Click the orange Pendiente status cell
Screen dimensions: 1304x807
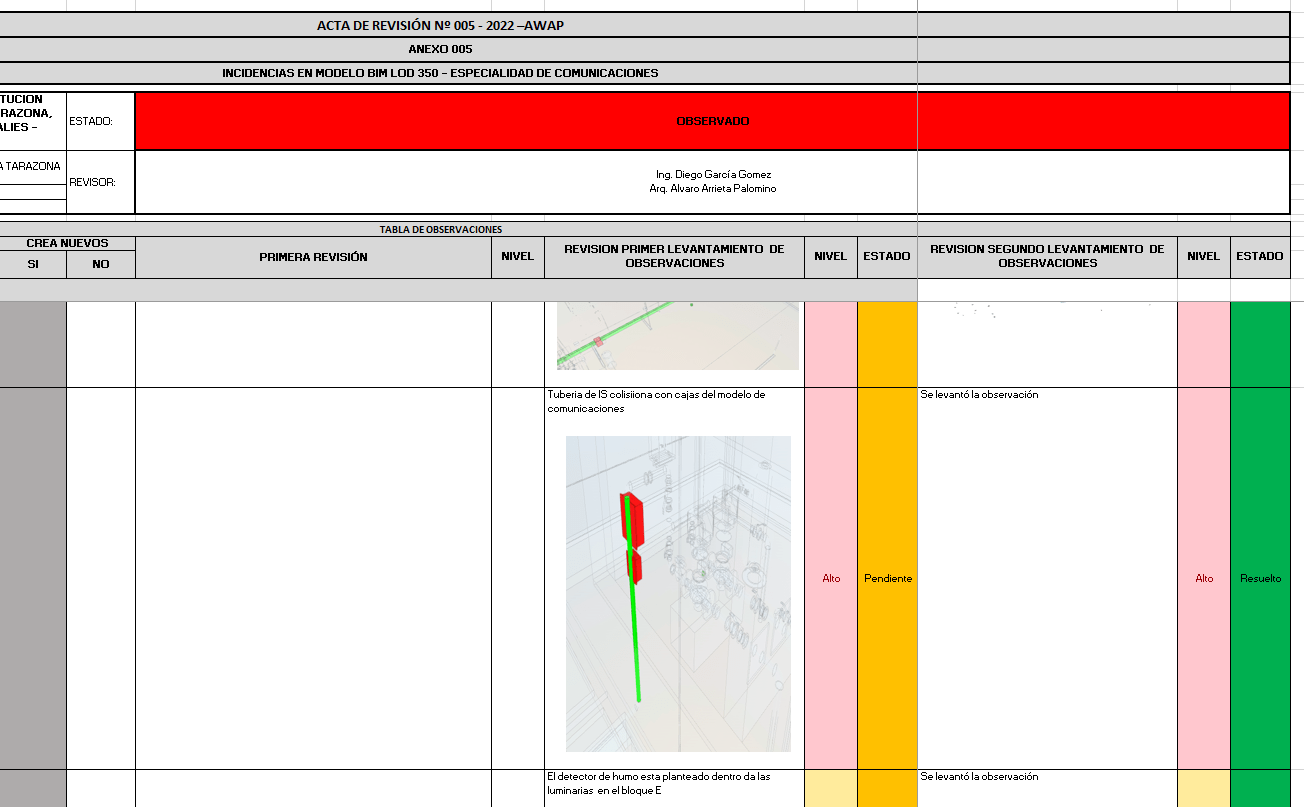coord(887,578)
